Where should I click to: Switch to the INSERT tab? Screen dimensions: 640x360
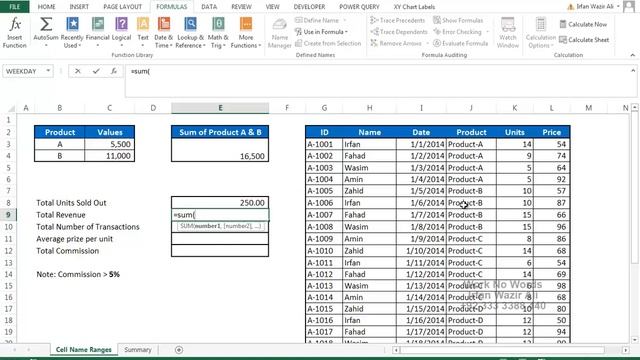(x=79, y=7)
